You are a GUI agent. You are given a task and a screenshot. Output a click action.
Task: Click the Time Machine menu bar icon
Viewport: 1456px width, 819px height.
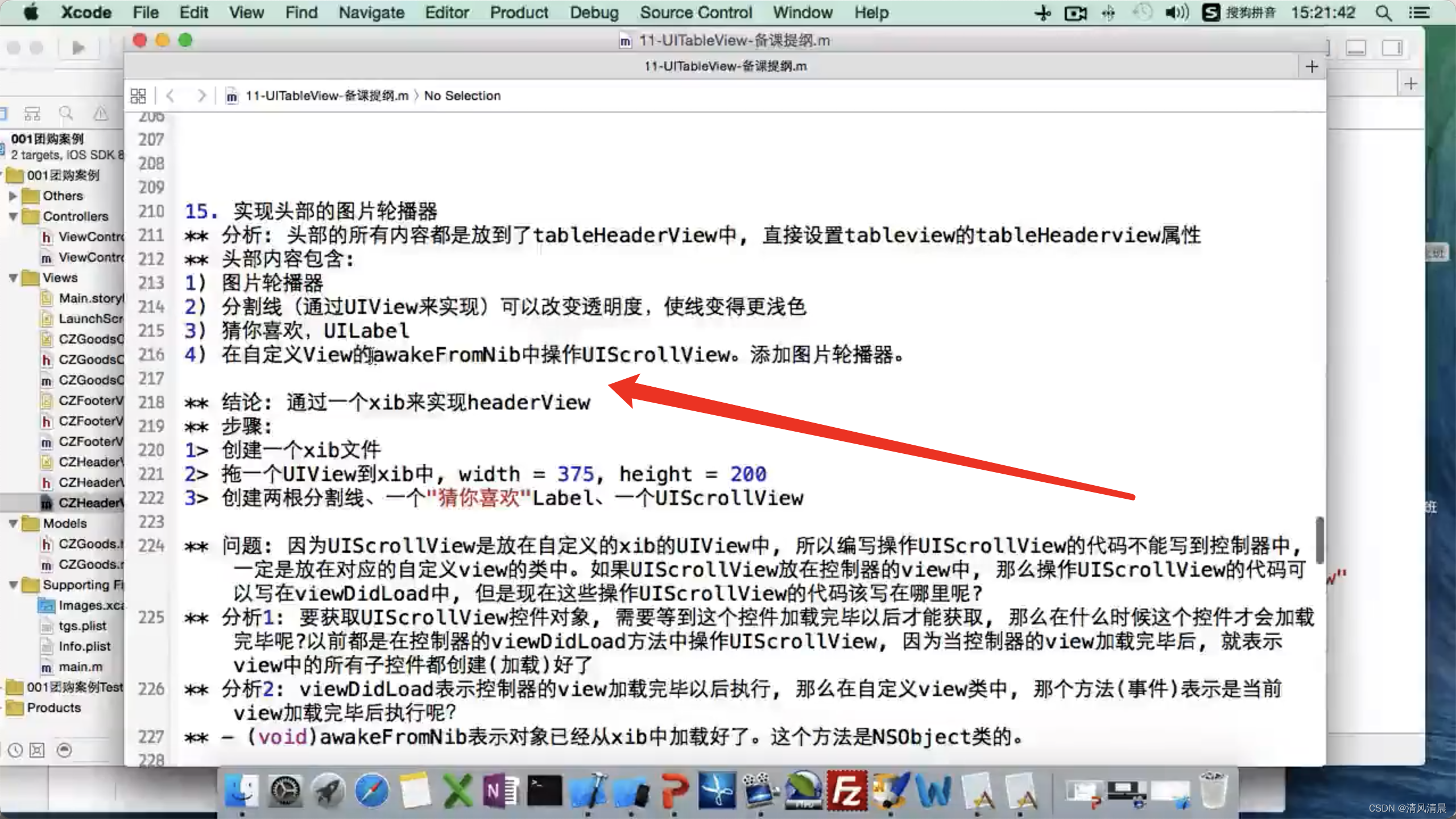pos(1141,13)
